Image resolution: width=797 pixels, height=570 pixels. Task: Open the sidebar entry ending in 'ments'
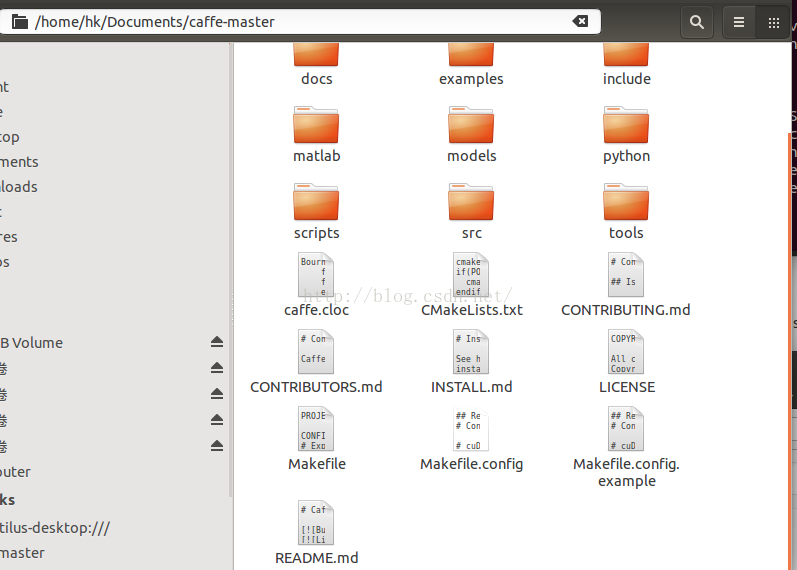tap(19, 162)
